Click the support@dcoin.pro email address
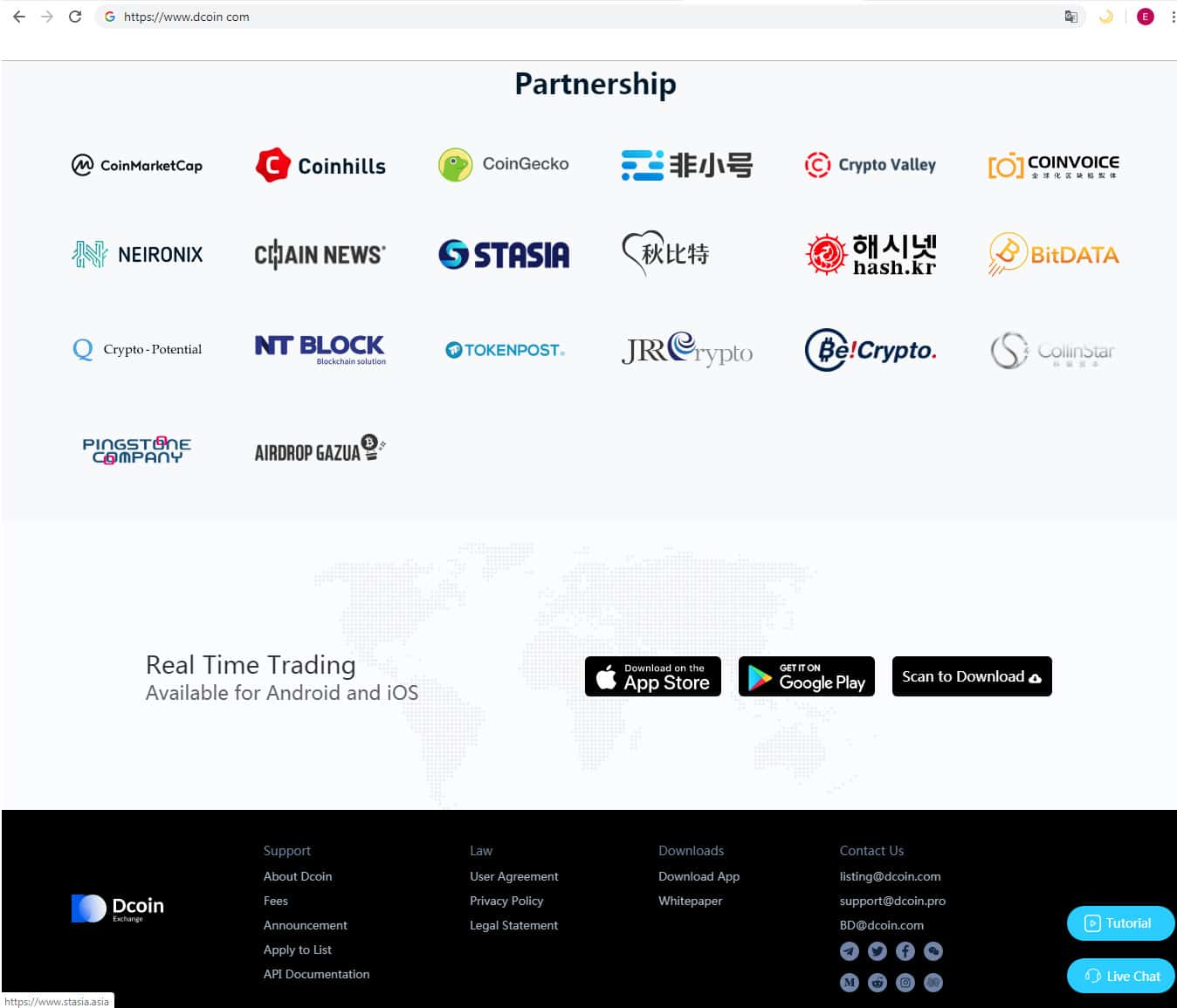 click(x=893, y=901)
